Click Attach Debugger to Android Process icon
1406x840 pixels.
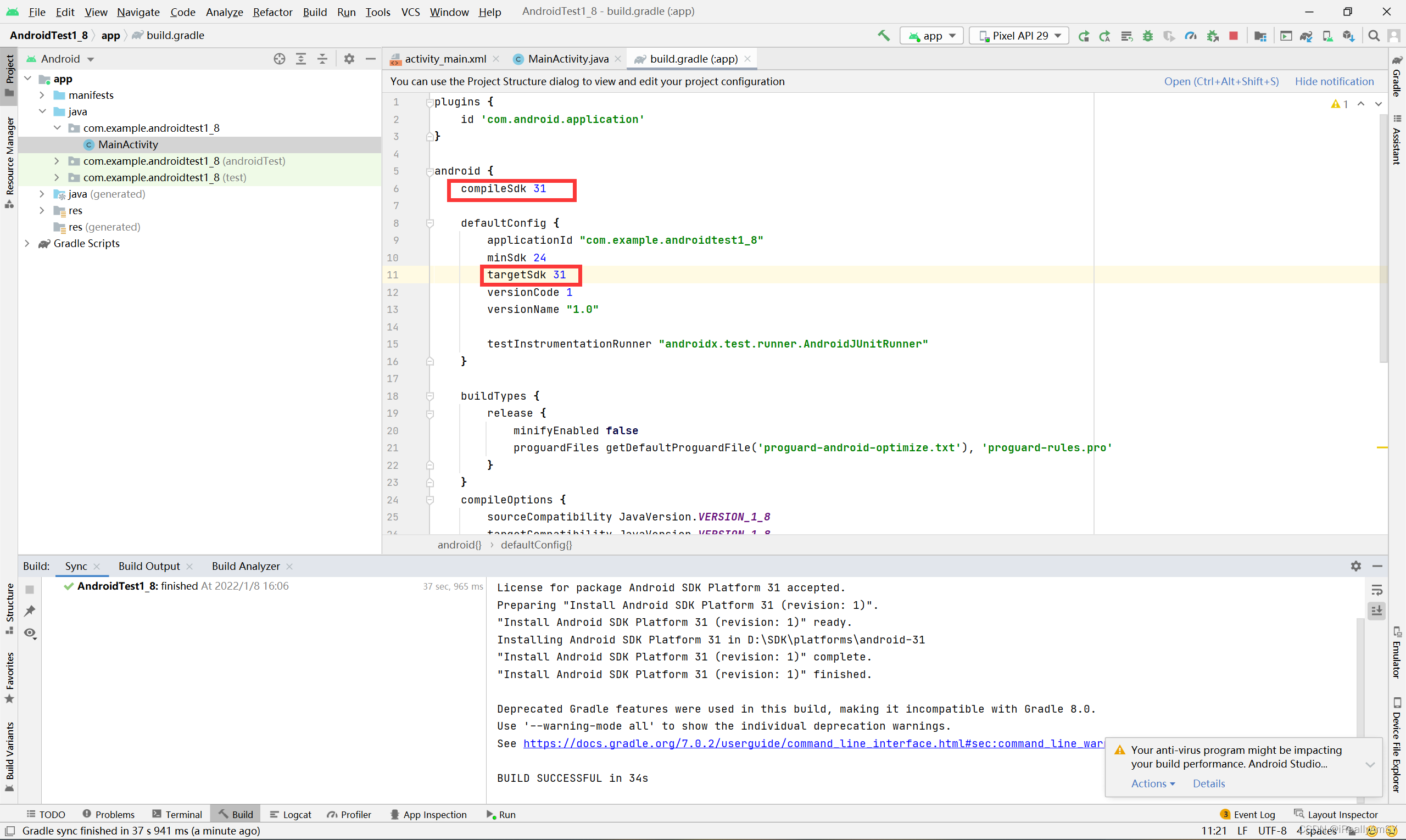(x=1212, y=36)
